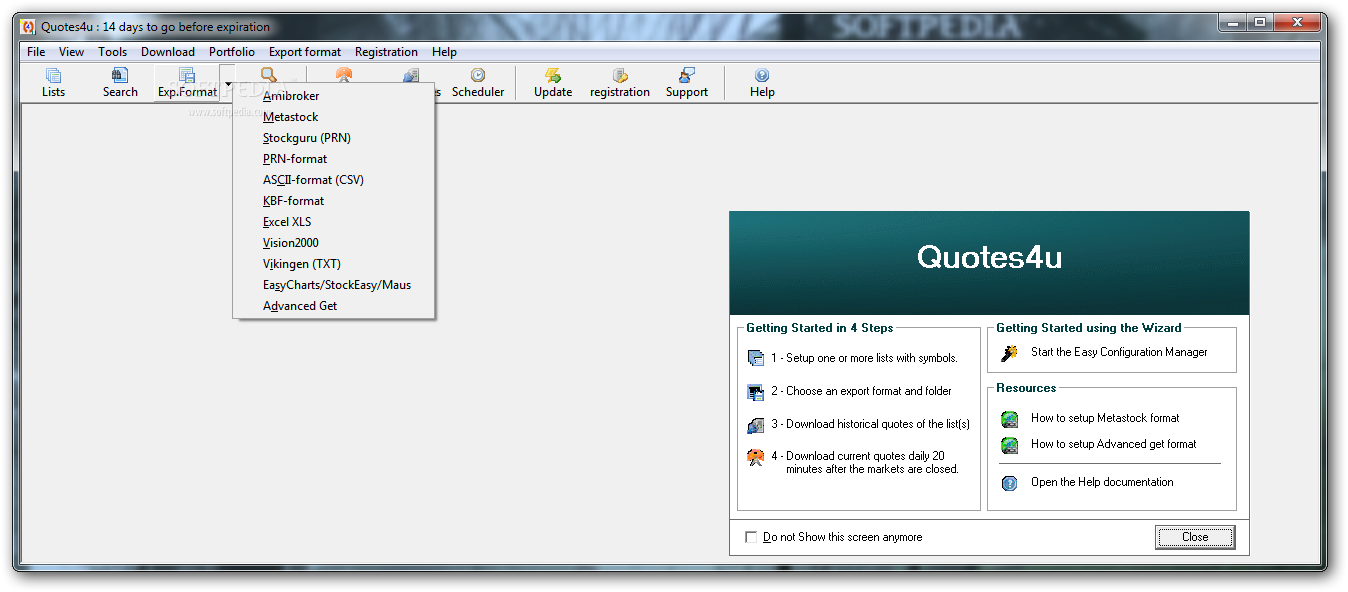Viewport: 1348px width, 592px height.
Task: Click the wizard wand icon
Action: pos(1010,352)
